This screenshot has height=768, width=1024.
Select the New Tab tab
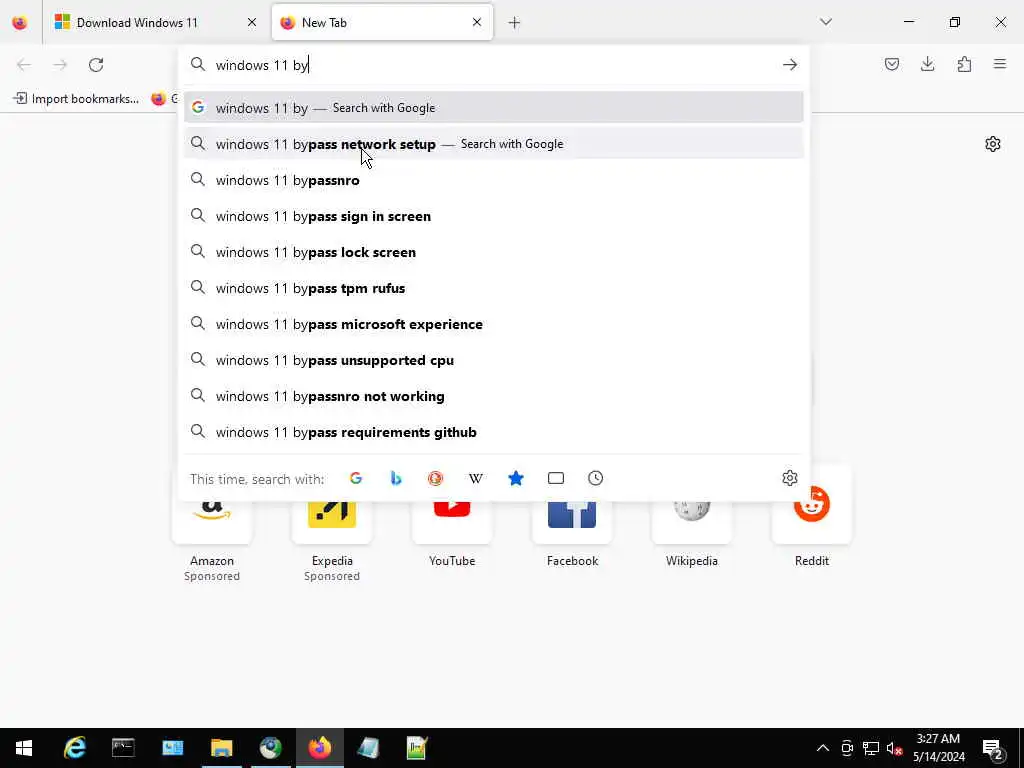coord(382,22)
